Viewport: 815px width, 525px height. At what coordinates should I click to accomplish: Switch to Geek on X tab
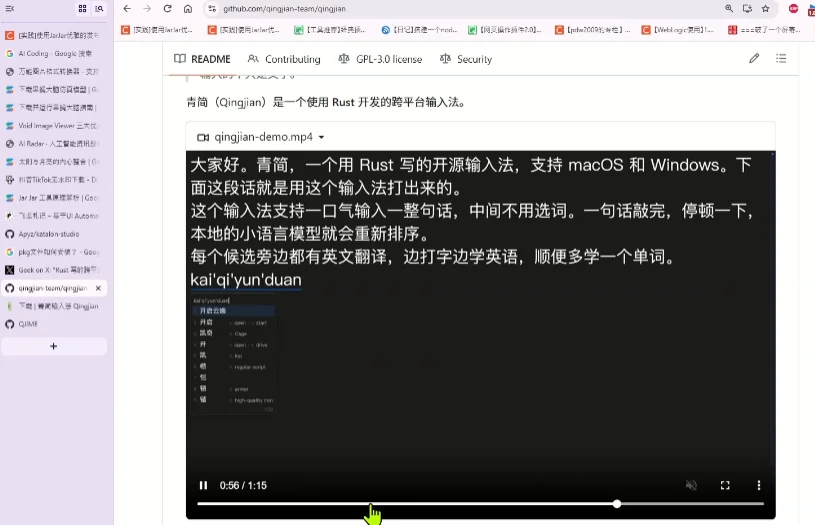tap(54, 270)
